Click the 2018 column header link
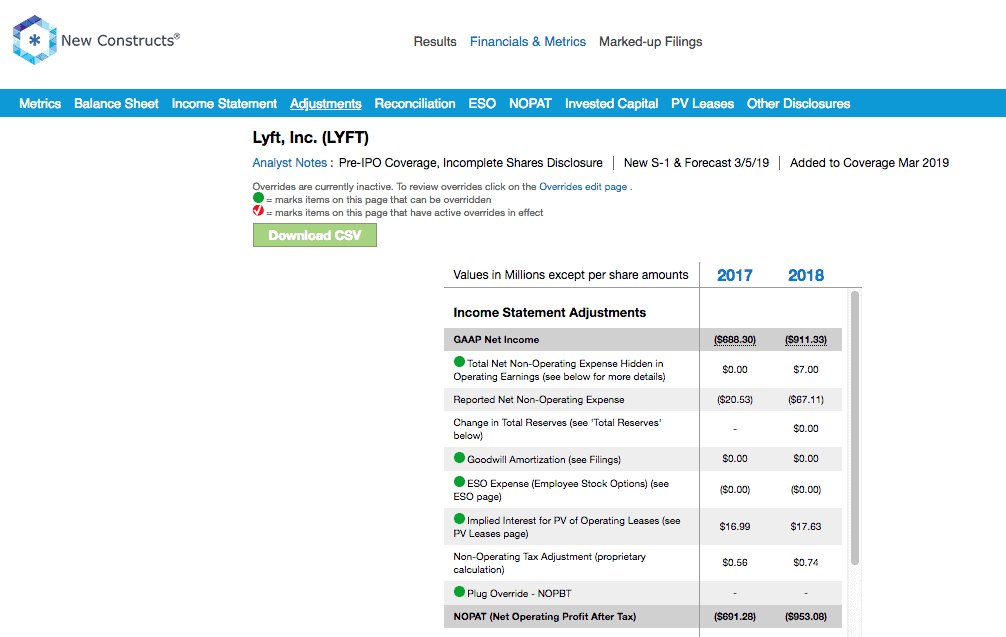 coord(806,275)
